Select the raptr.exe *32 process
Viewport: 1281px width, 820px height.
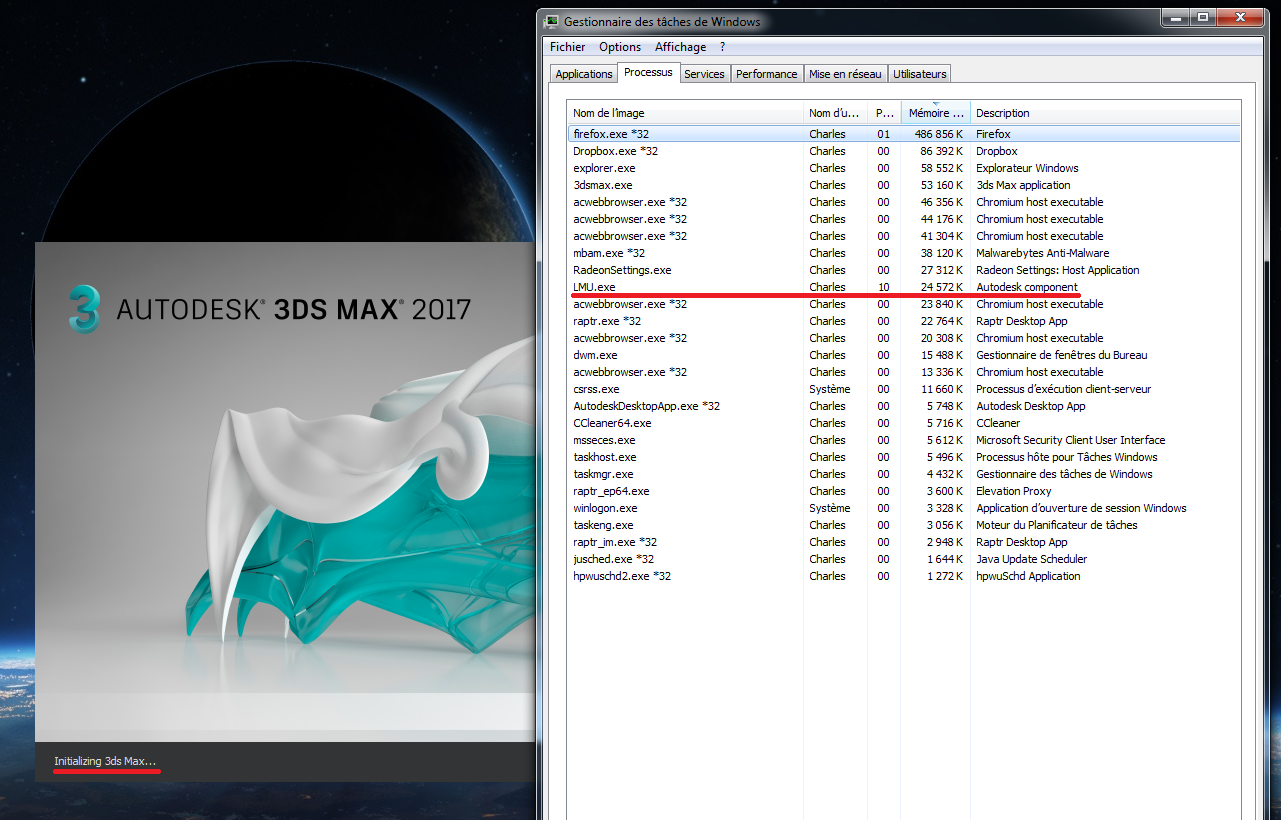[x=904, y=321]
